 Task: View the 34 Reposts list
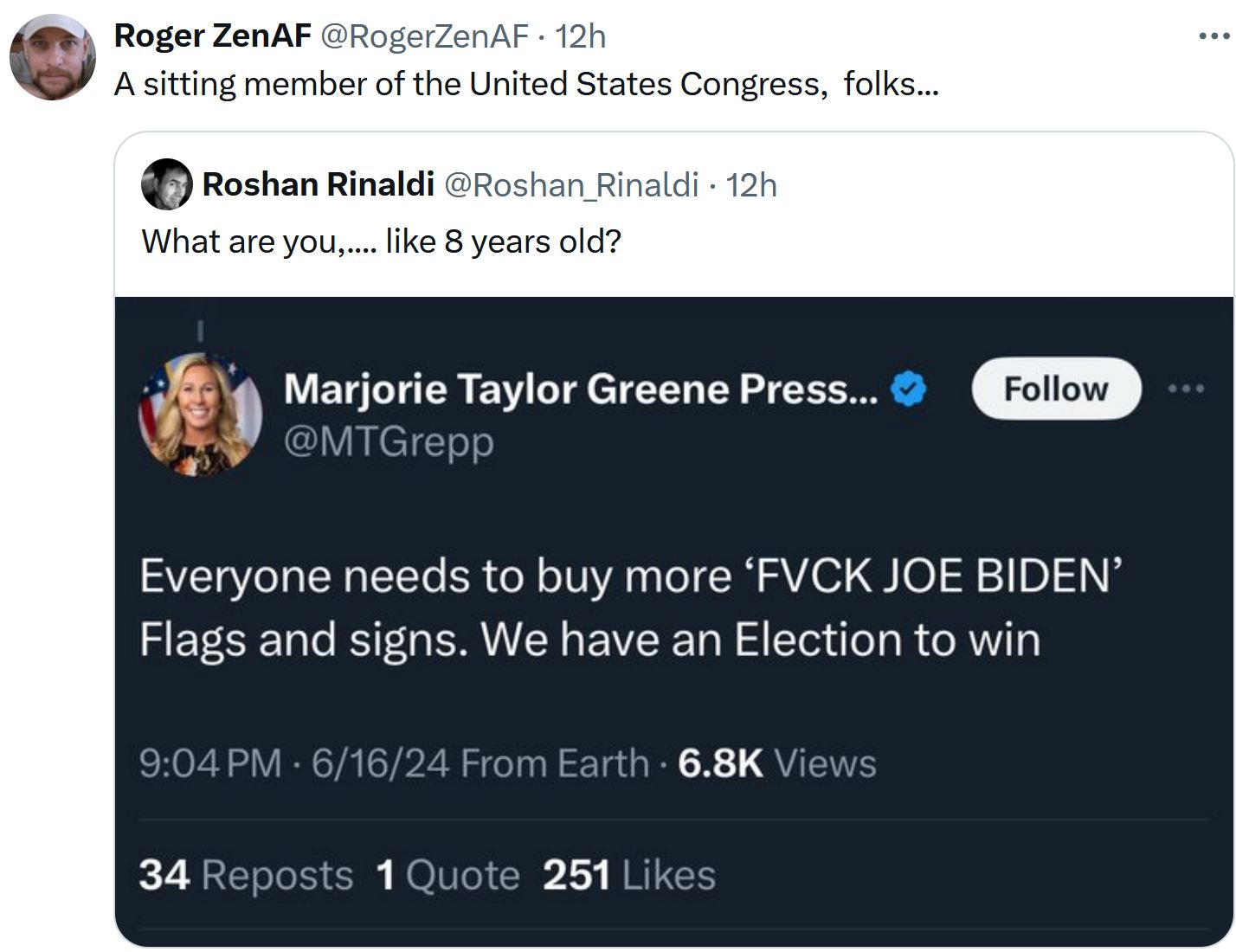[246, 875]
